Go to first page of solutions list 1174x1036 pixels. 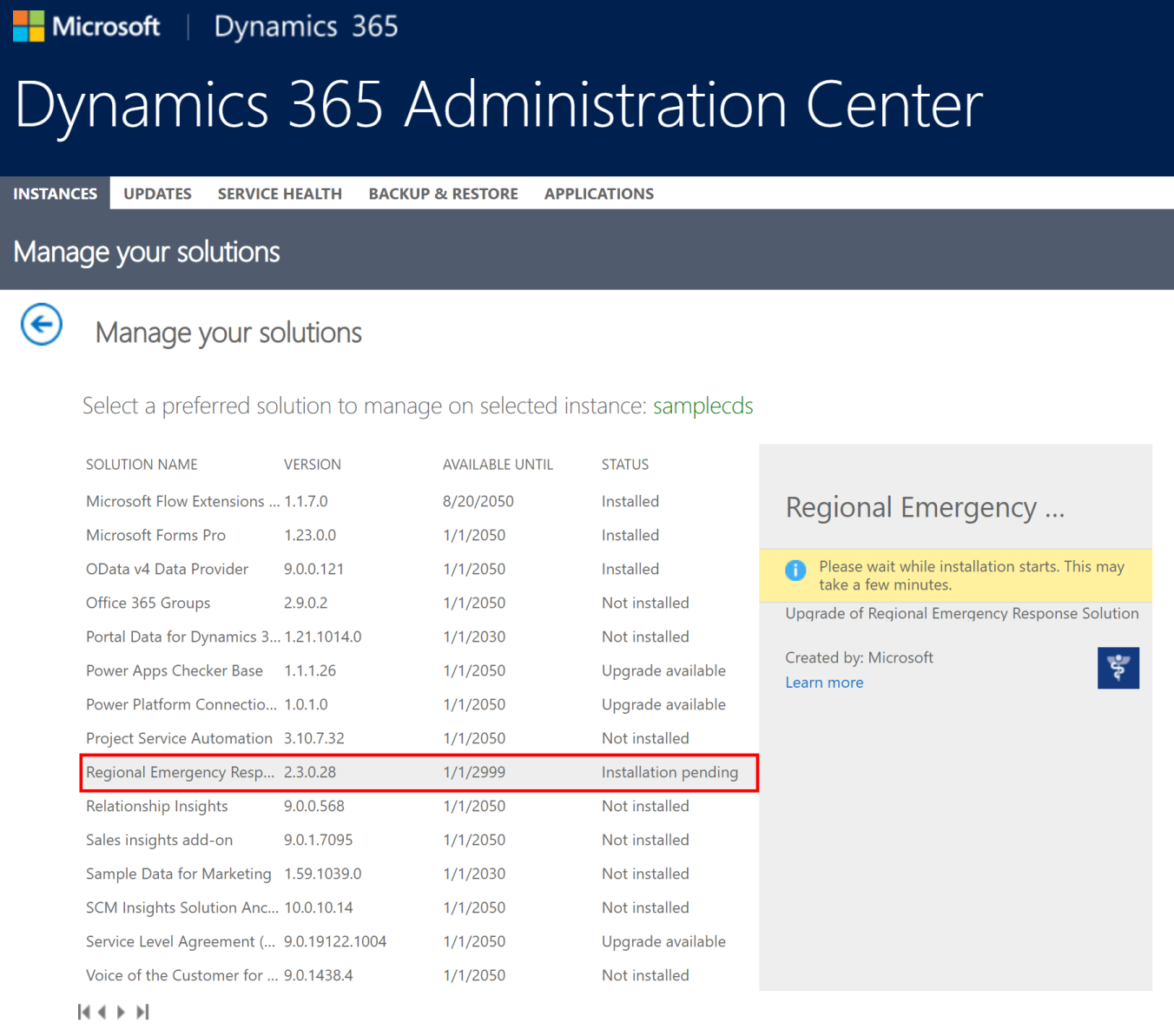click(x=84, y=1012)
